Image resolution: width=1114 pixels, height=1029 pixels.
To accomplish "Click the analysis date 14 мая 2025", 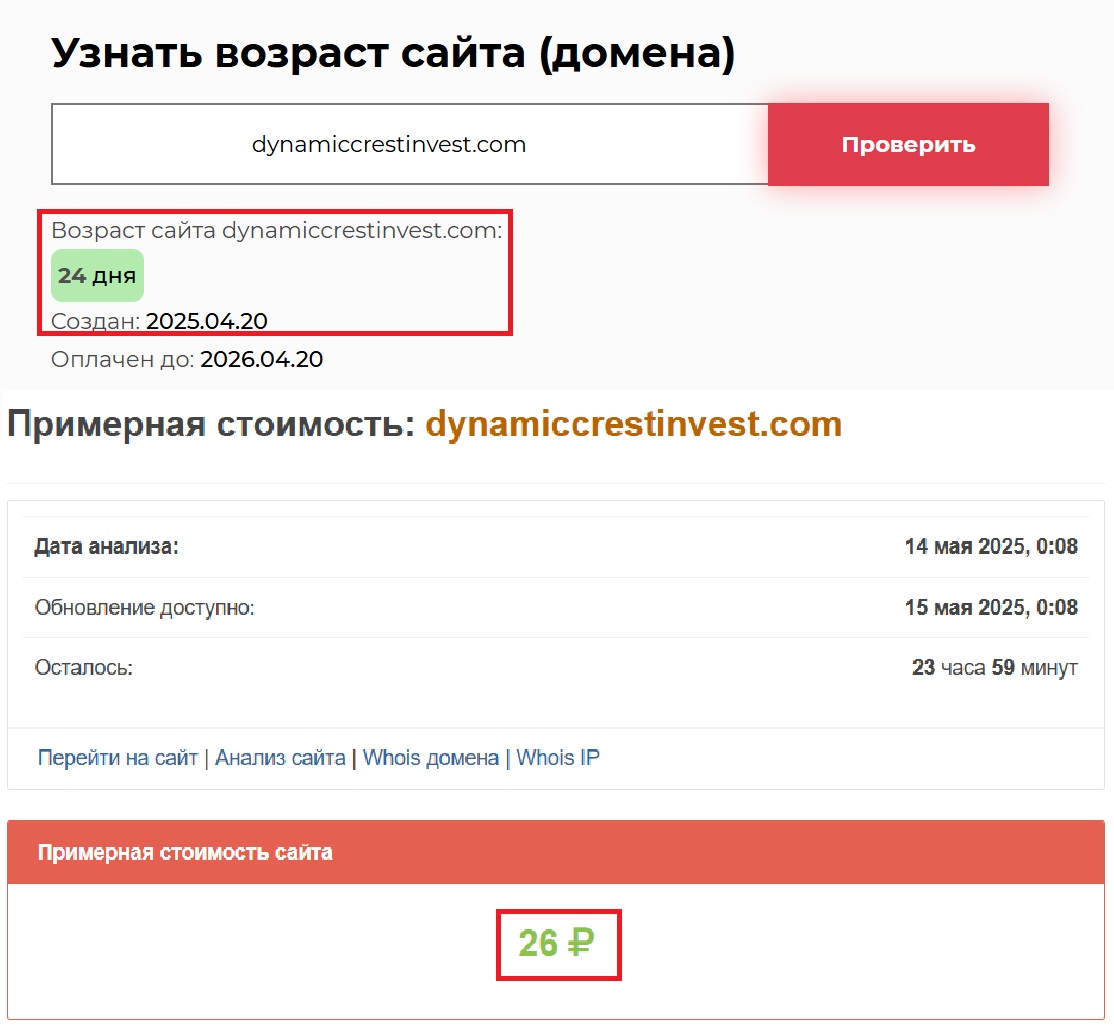I will click(x=990, y=547).
